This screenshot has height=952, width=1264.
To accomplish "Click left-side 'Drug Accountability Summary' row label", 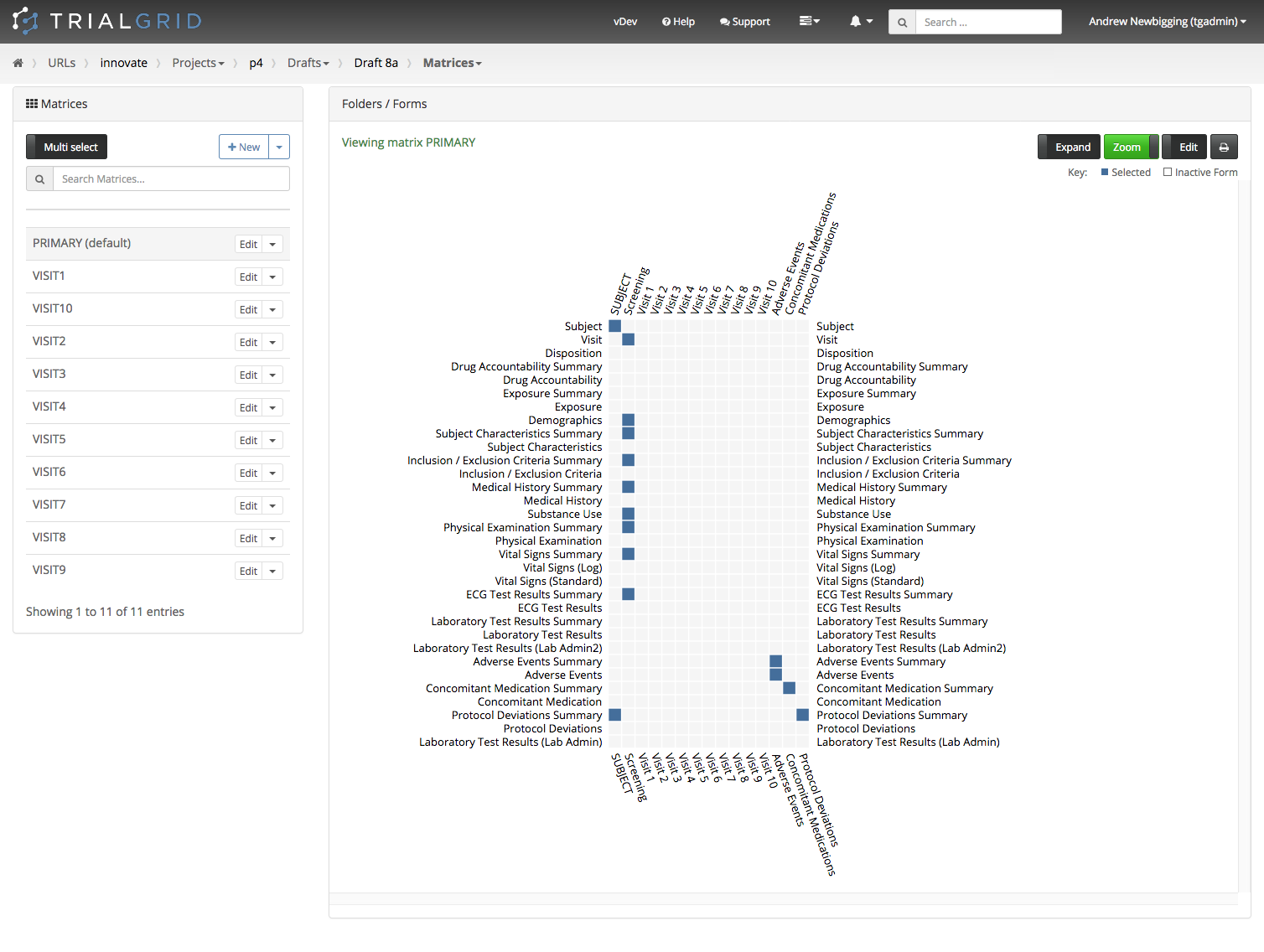I will click(526, 366).
